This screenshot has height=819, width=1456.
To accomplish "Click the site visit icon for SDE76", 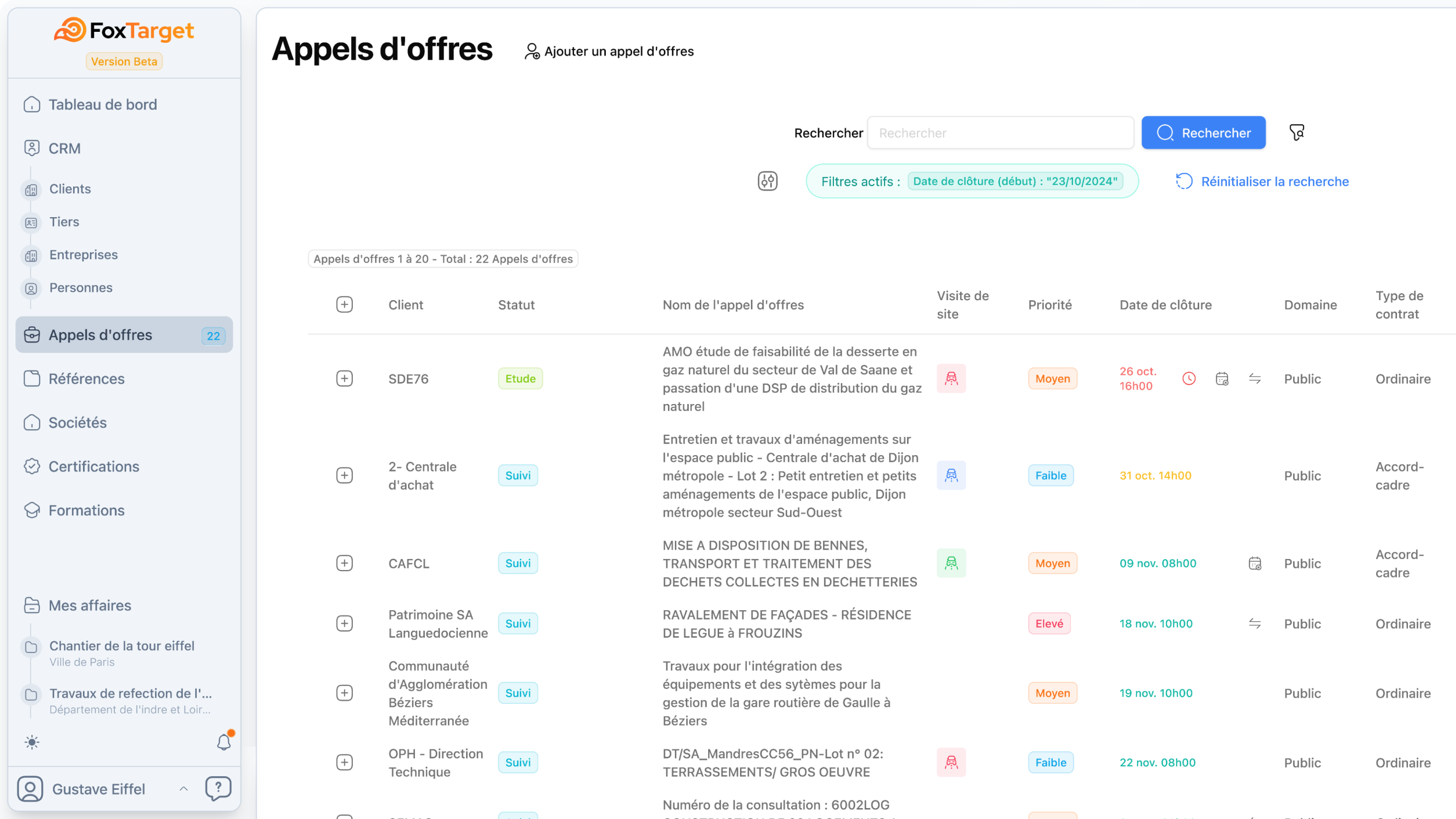I will point(951,378).
